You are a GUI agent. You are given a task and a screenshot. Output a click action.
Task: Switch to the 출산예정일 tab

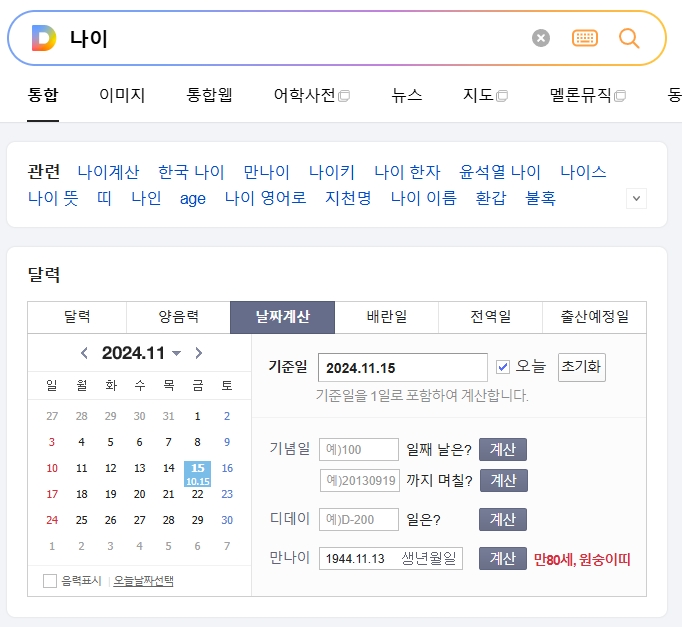click(x=594, y=317)
